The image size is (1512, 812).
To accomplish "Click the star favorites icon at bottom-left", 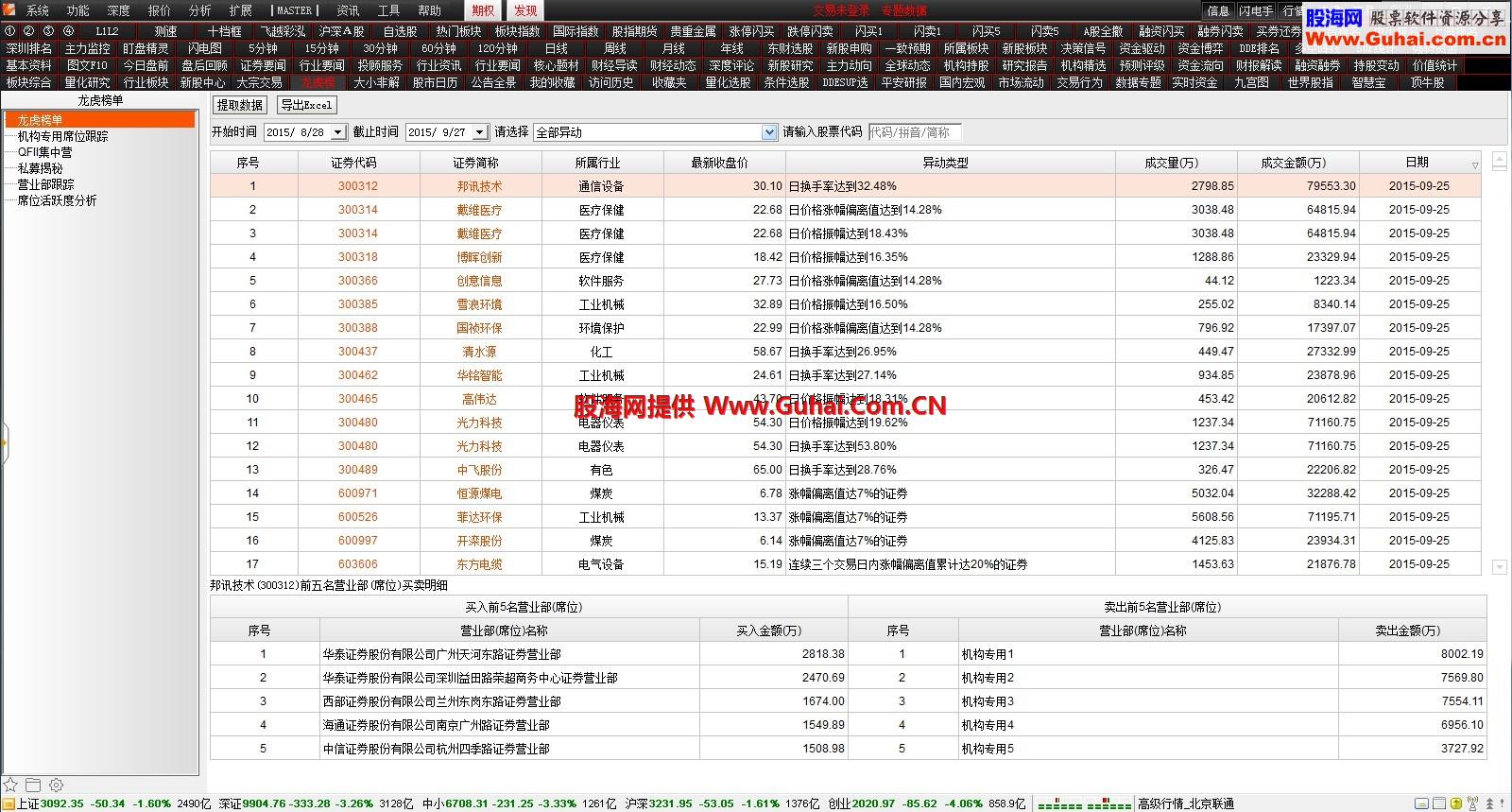I will point(10,785).
